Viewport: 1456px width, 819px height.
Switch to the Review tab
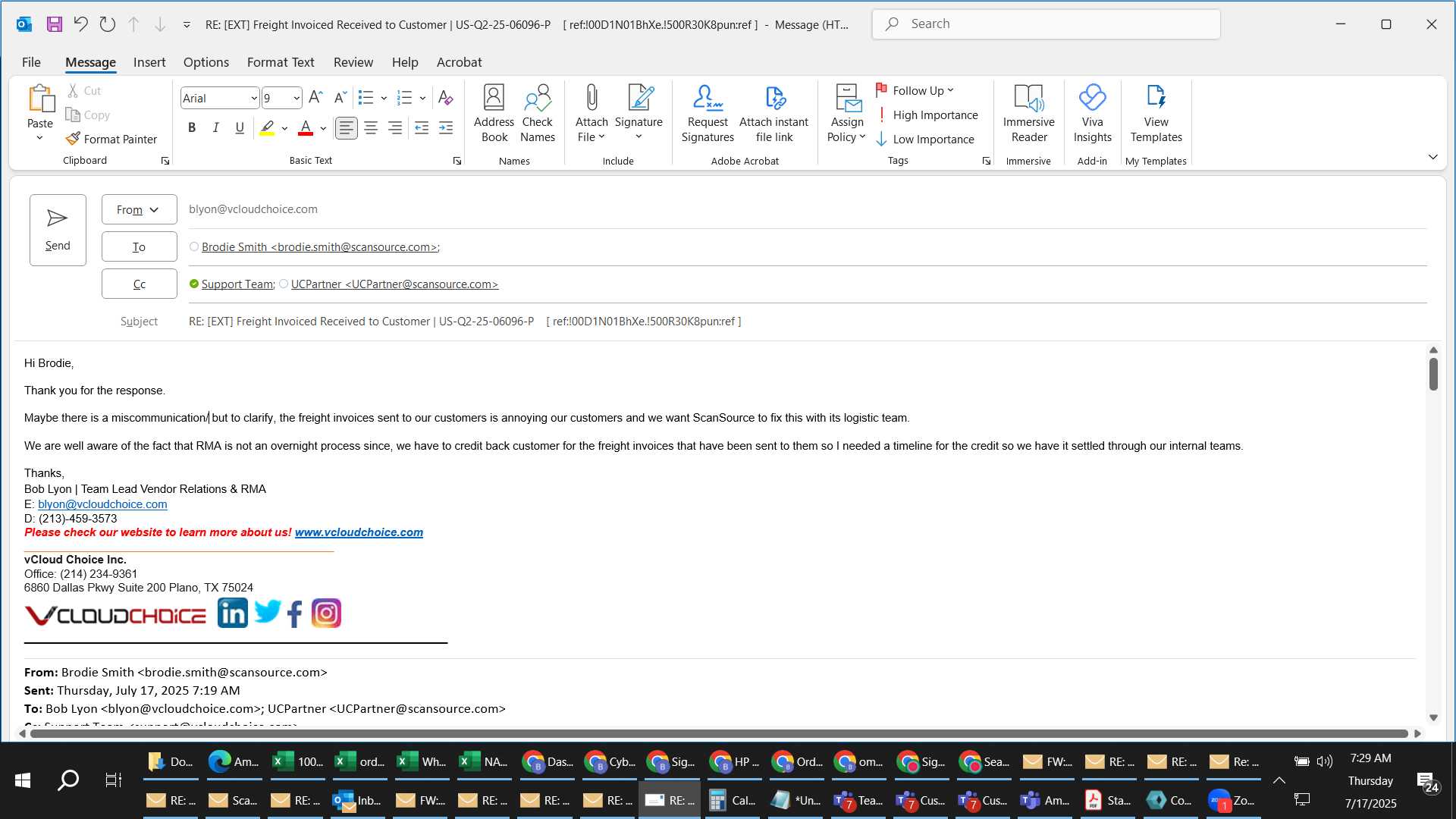[x=353, y=62]
